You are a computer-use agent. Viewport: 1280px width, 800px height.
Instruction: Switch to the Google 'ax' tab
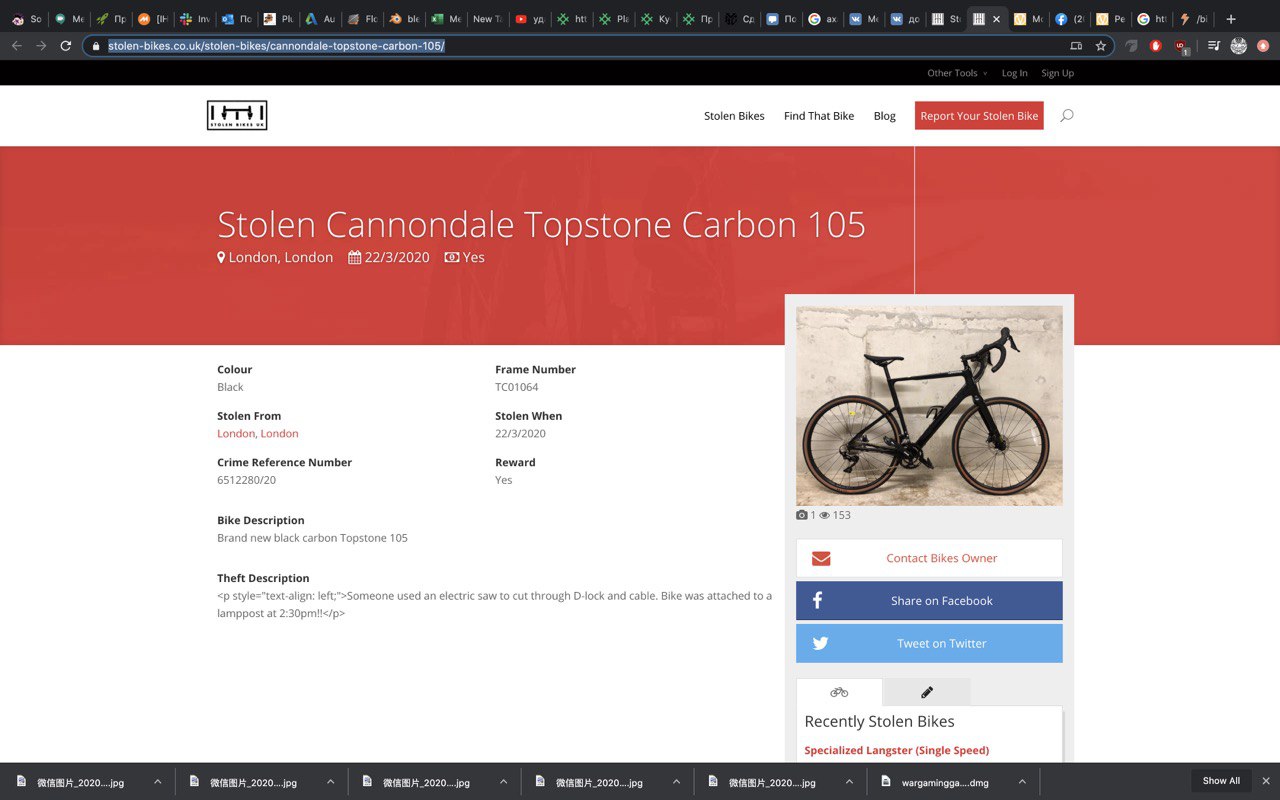(823, 19)
